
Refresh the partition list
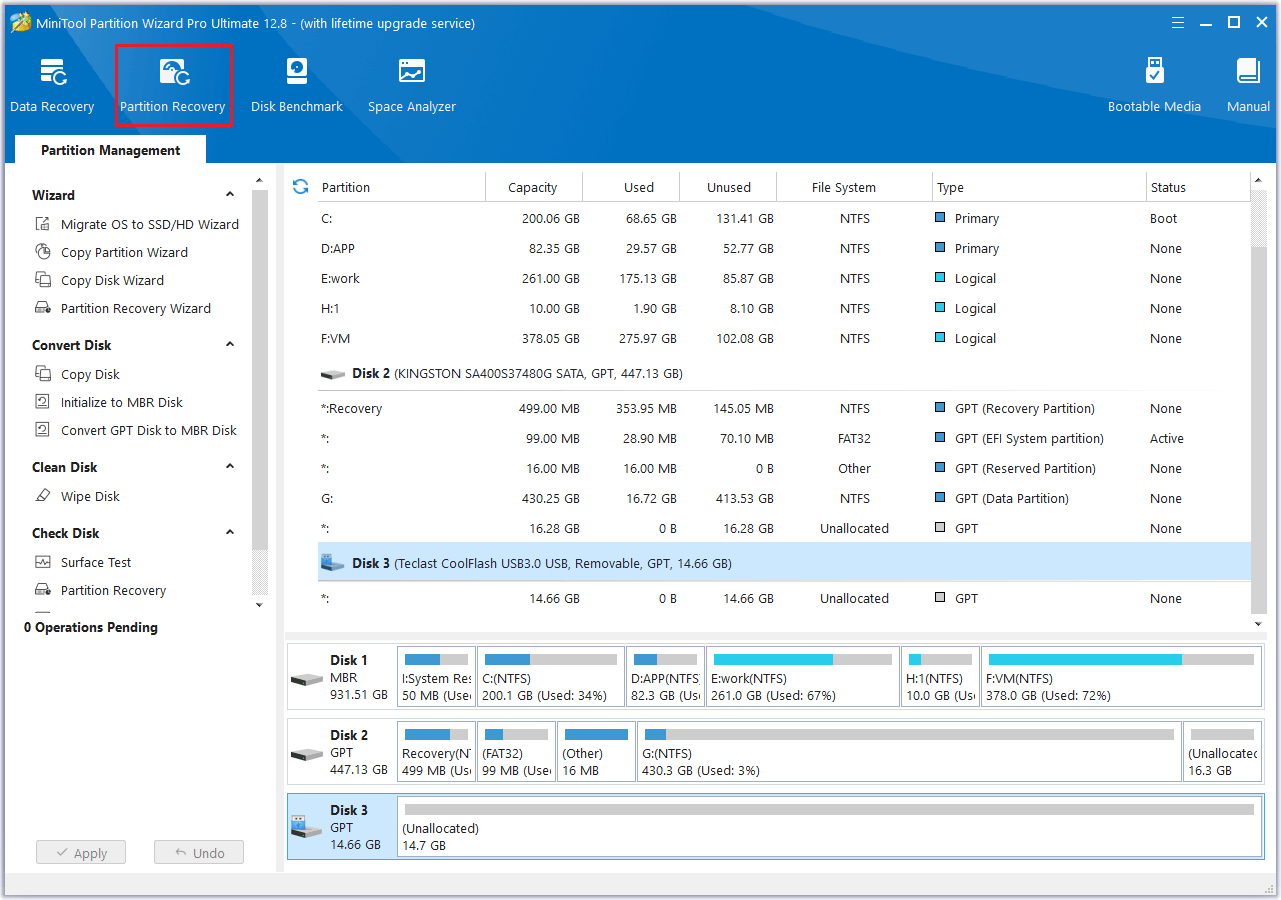[300, 187]
